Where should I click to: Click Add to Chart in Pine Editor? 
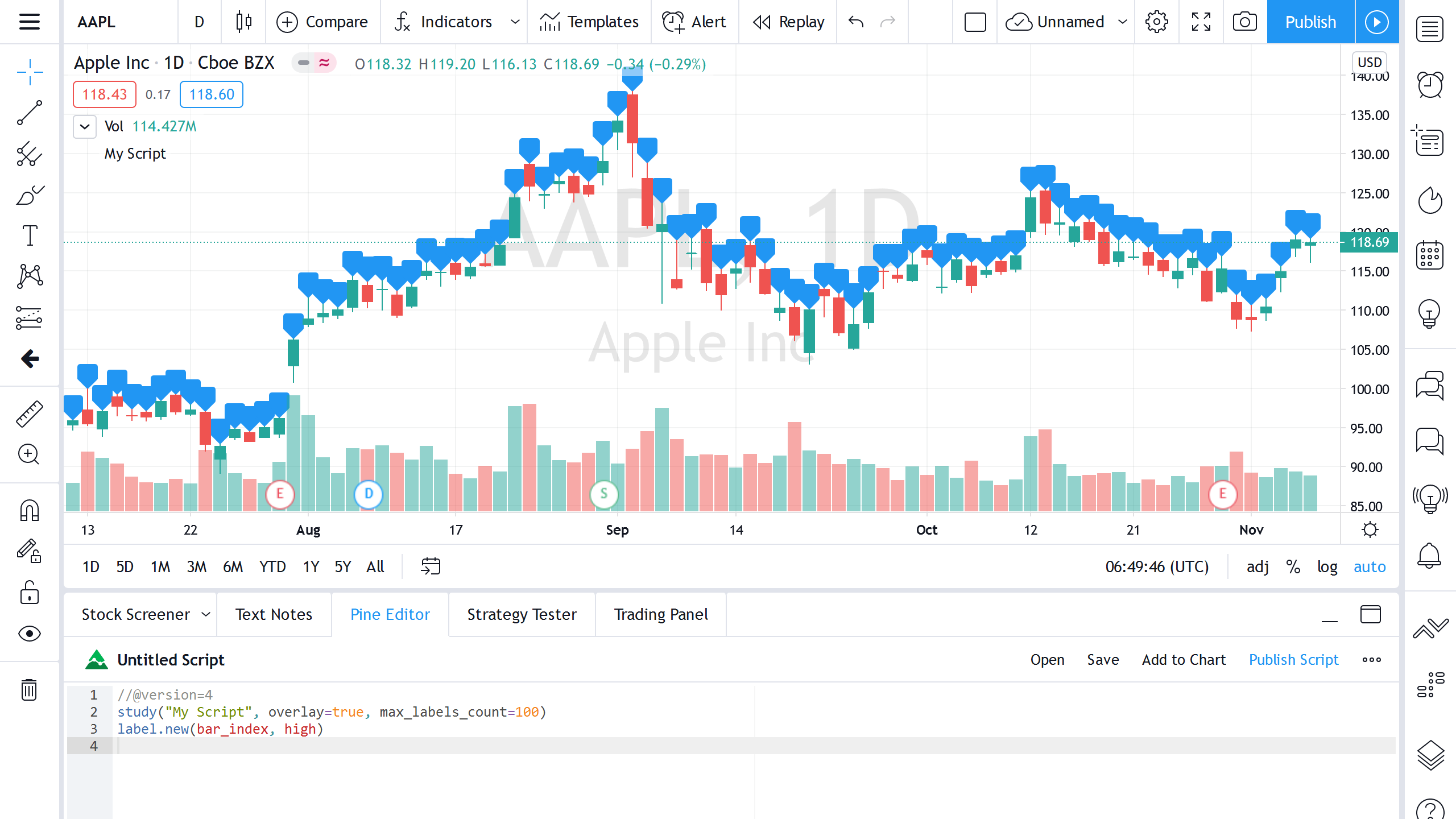click(1184, 660)
